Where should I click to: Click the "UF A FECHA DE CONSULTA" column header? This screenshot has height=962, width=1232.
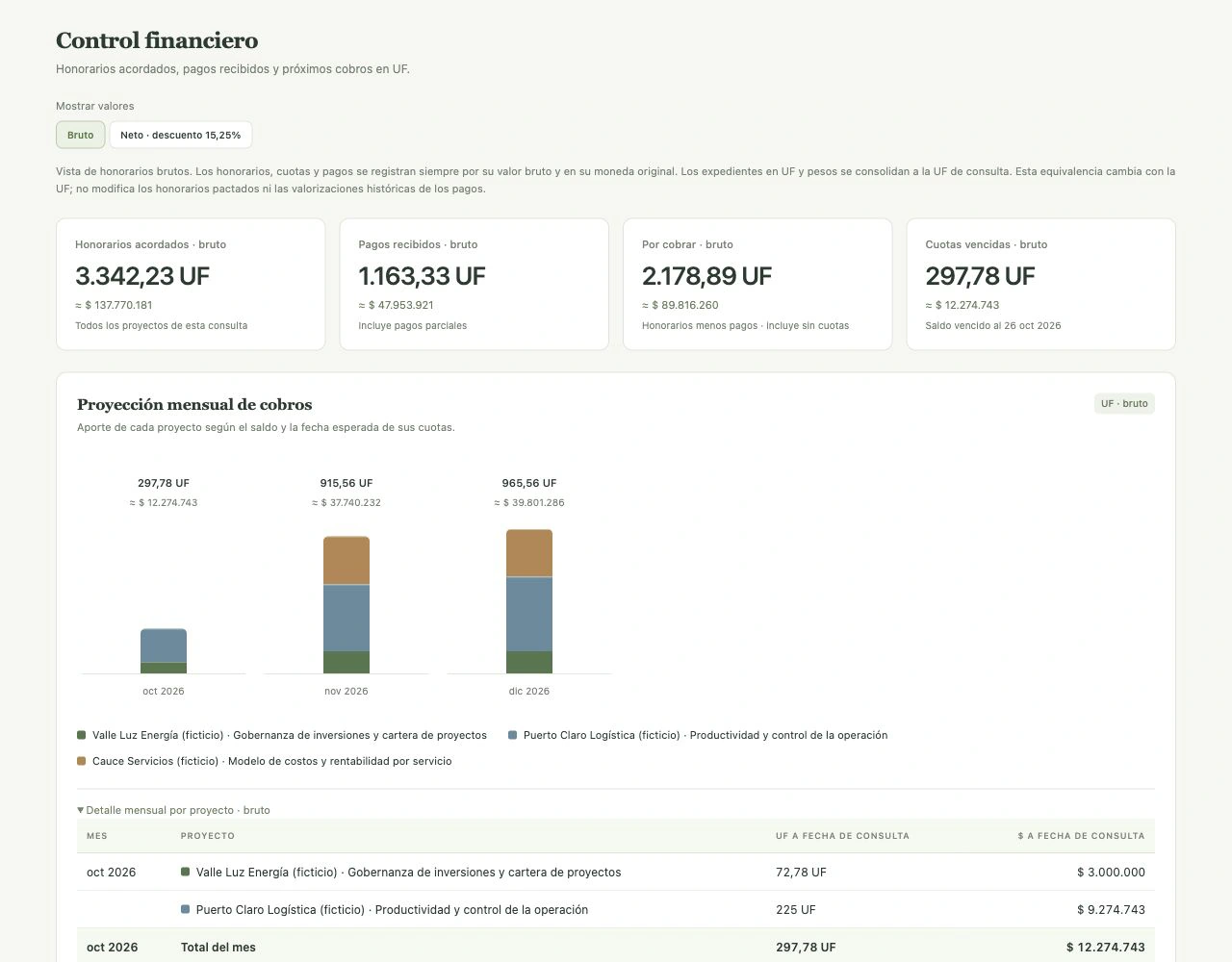point(842,836)
